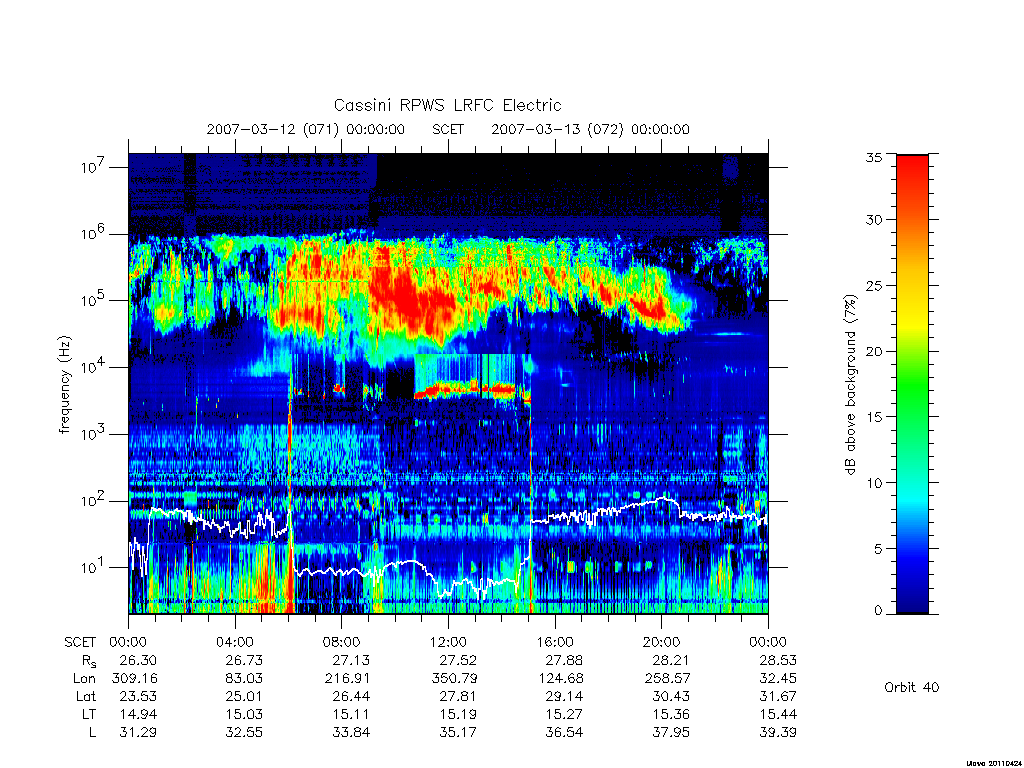
Task: Click time tick '04:00' on axis
Action: [x=234, y=642]
